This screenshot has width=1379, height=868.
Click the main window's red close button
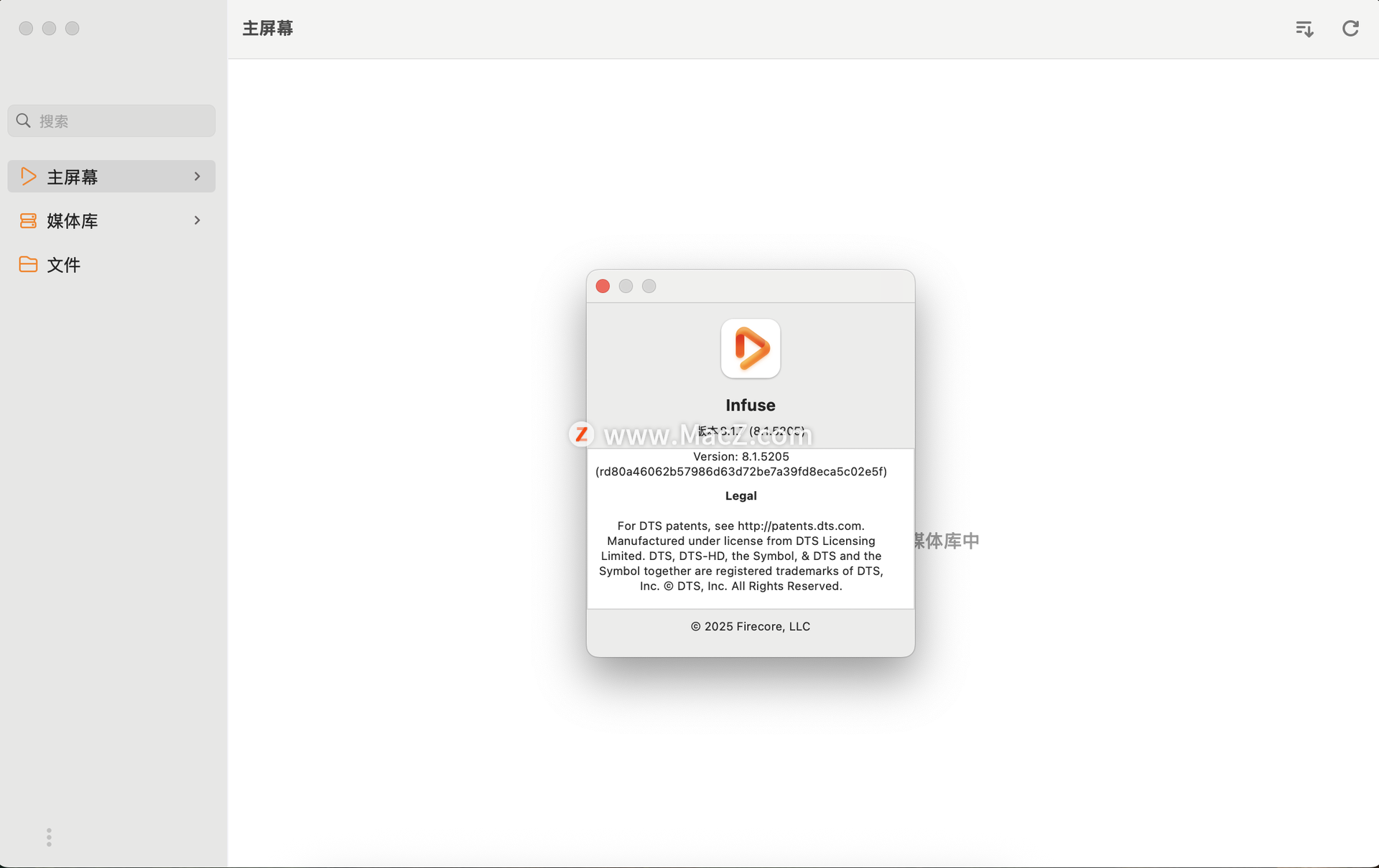coord(26,28)
